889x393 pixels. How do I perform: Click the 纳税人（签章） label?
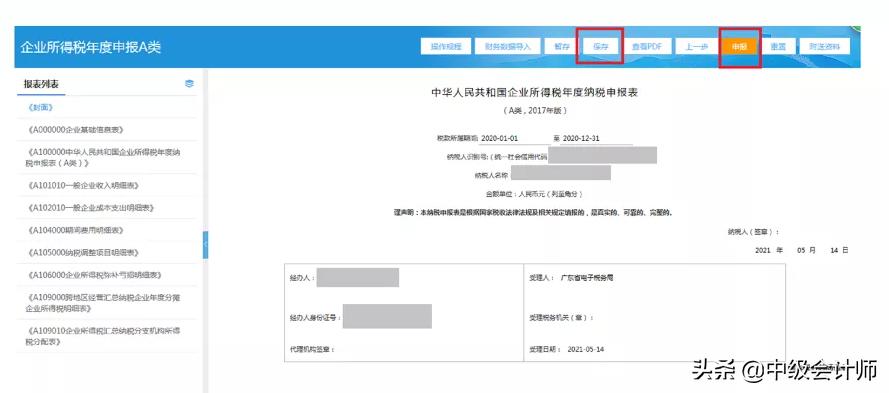(753, 231)
